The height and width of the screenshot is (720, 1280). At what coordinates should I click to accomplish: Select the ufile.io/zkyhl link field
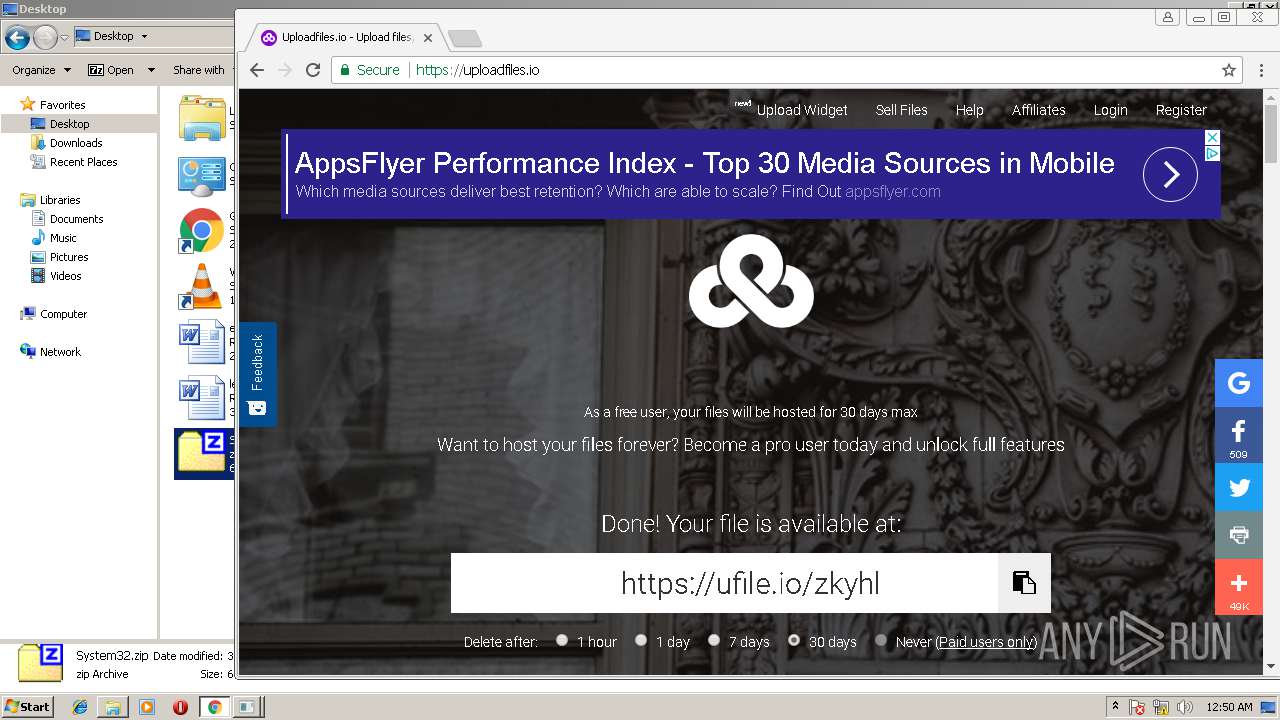tap(724, 583)
